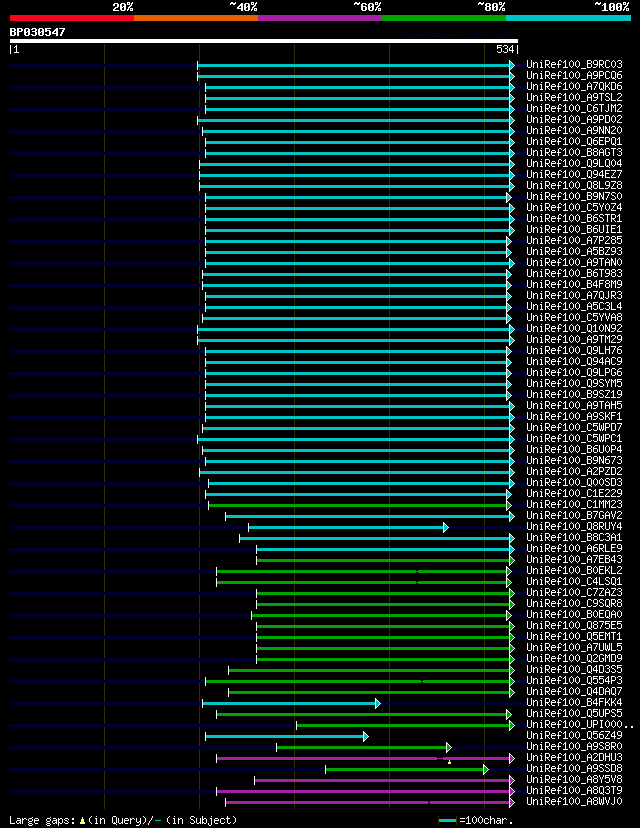
Task: Select the UniRef100_C4LSQ1 label
Action: 574,581
